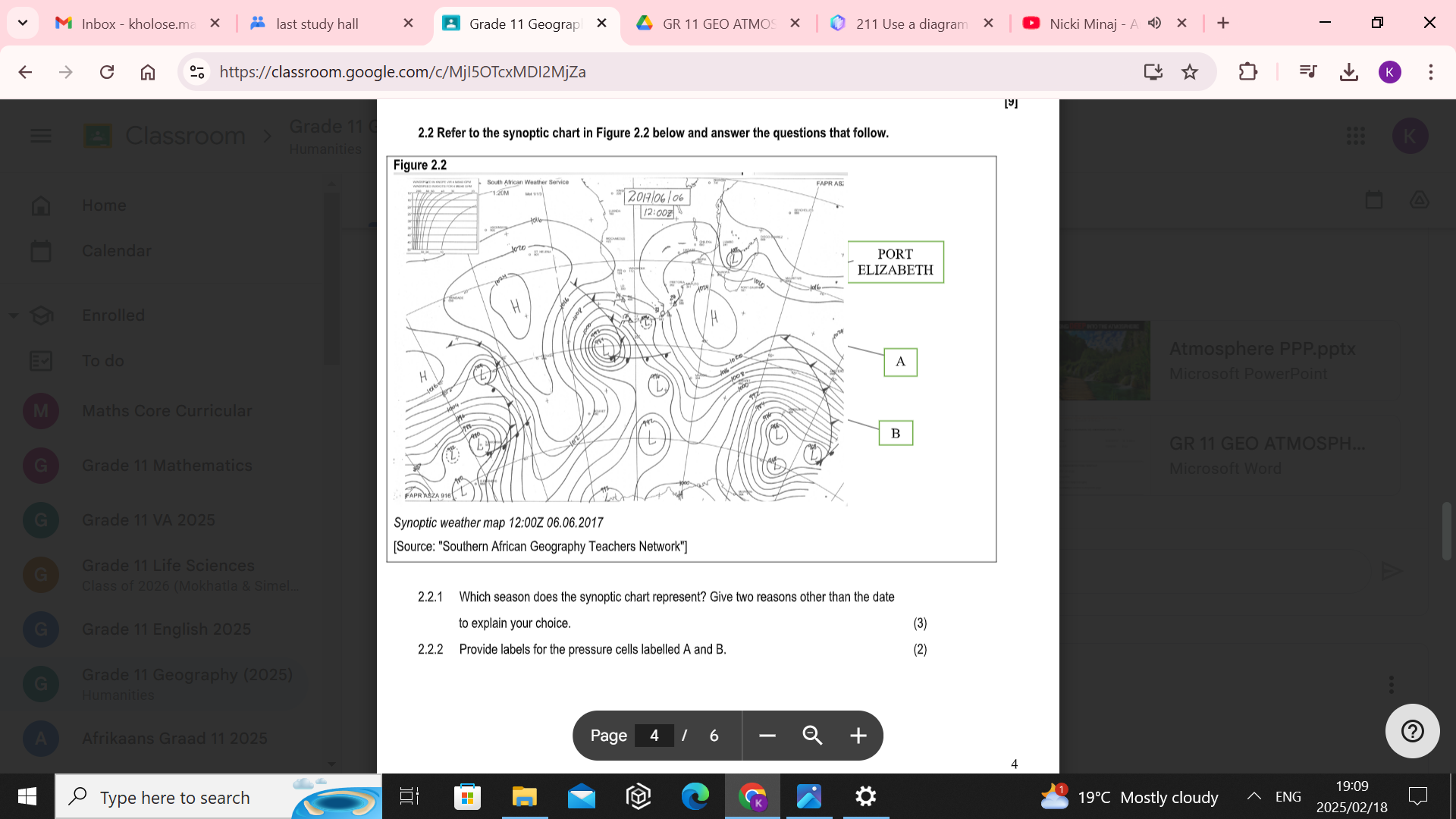
Task: Open the Grade 11 Mathematics course
Action: point(167,466)
